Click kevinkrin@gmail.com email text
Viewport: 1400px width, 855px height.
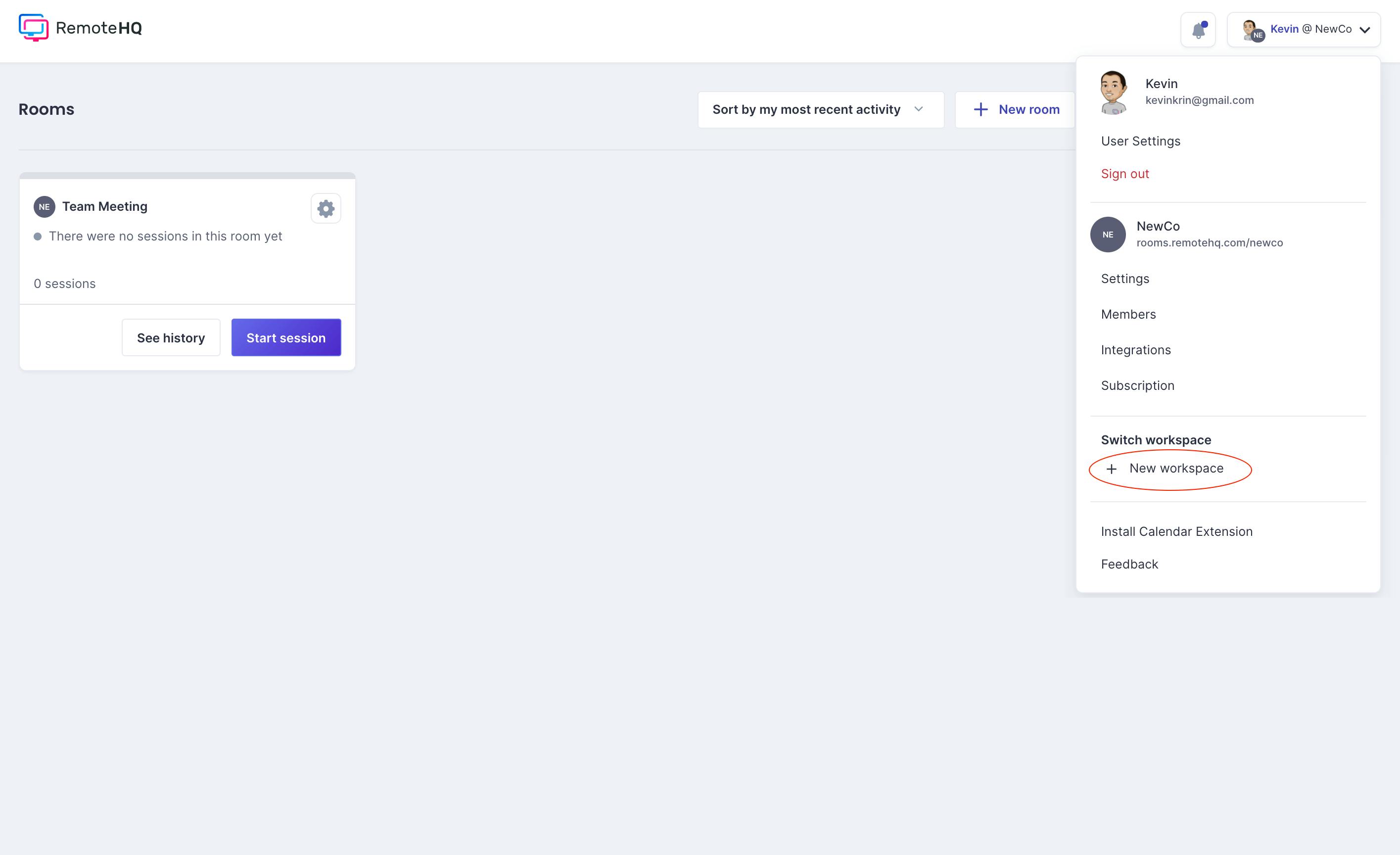pyautogui.click(x=1199, y=100)
